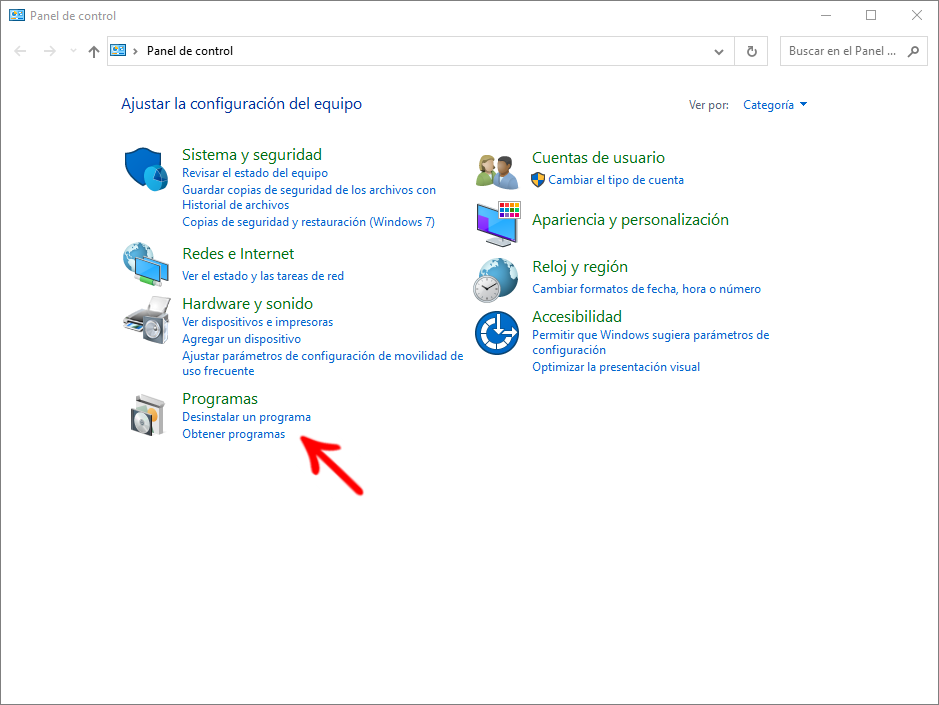Expand the address bar root chevron
This screenshot has width=939, height=705.
pos(135,51)
